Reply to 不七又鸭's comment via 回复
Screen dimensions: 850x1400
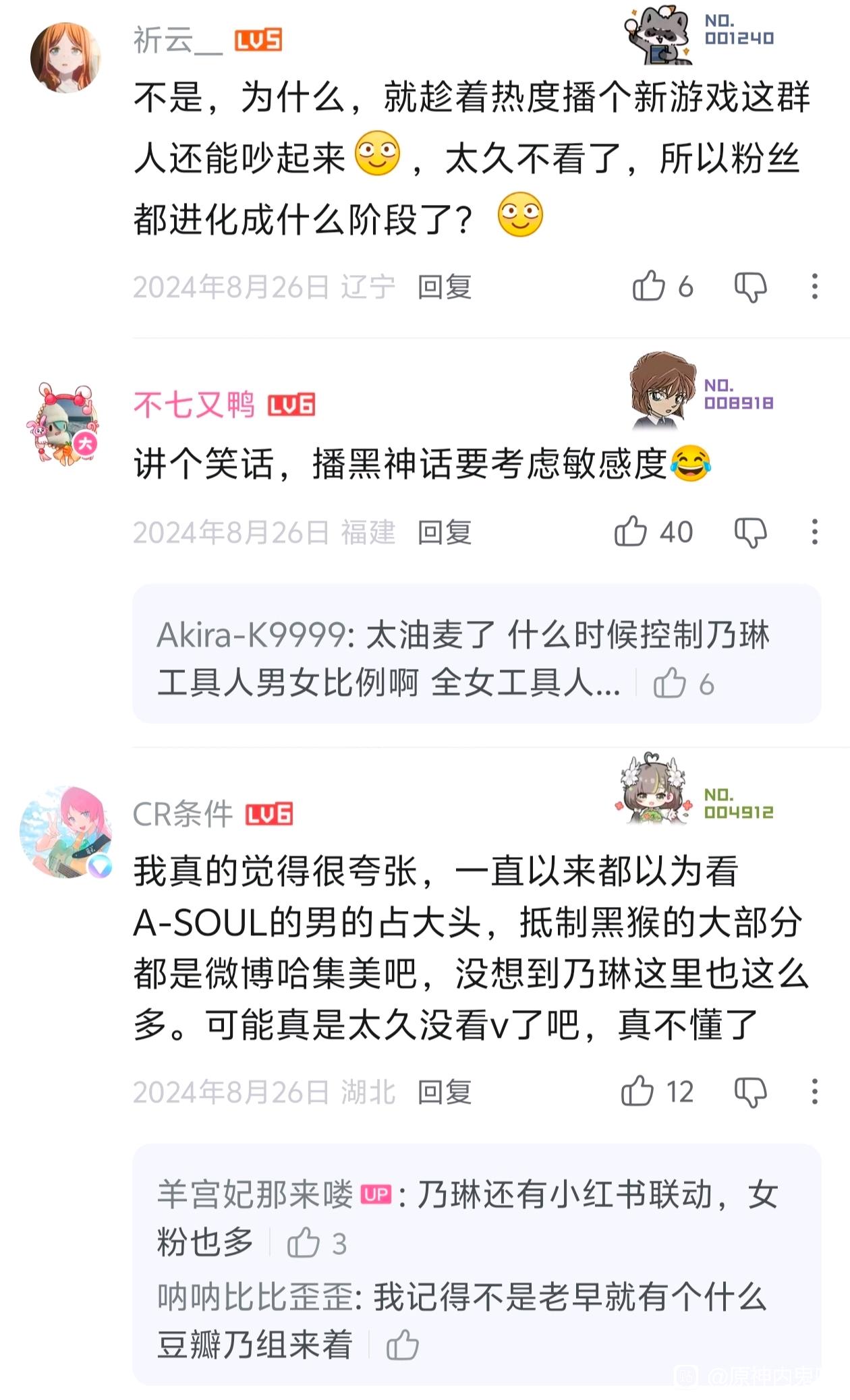pyautogui.click(x=444, y=533)
